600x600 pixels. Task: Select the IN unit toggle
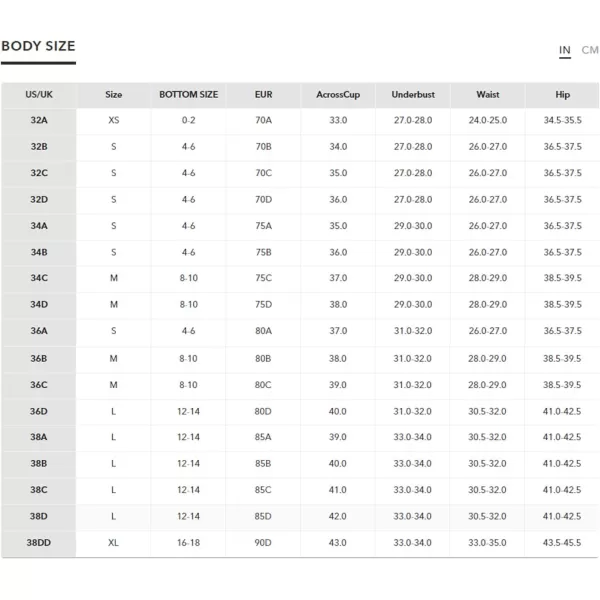click(x=565, y=50)
